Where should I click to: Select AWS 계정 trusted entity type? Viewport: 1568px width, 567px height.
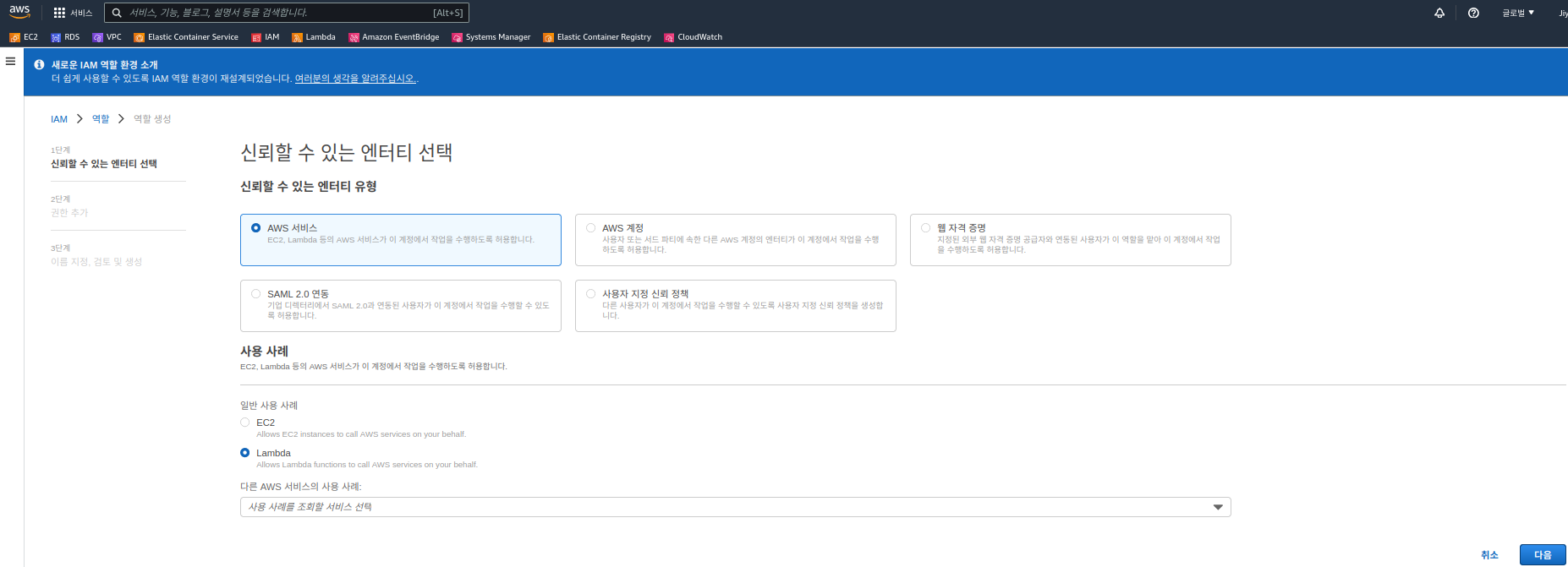point(736,240)
